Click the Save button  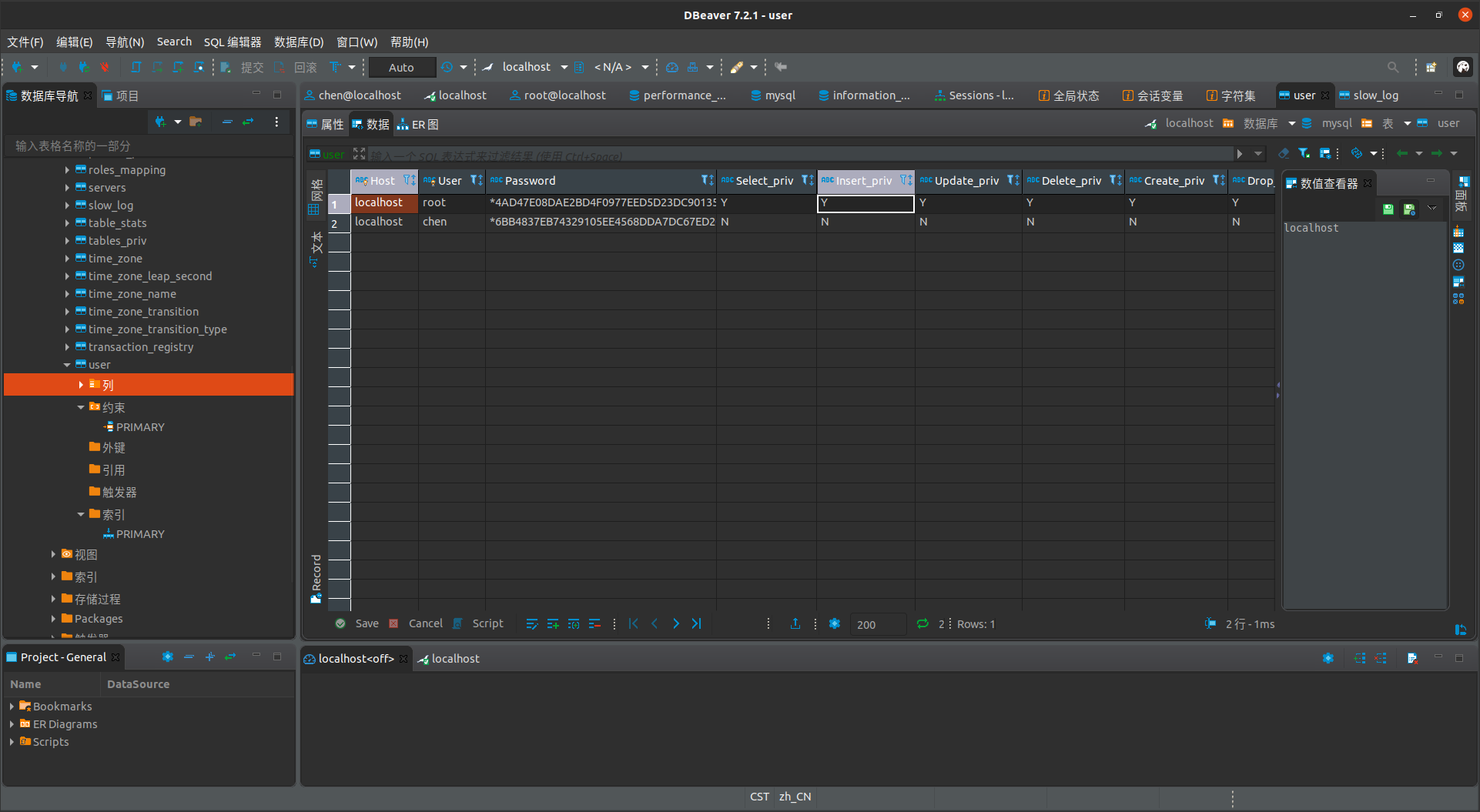tap(357, 623)
